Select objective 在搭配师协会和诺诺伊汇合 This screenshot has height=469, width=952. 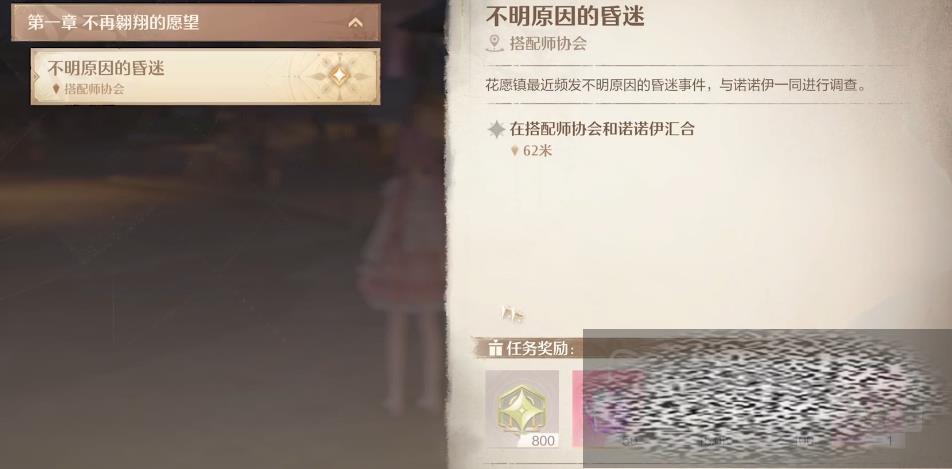[x=602, y=129]
